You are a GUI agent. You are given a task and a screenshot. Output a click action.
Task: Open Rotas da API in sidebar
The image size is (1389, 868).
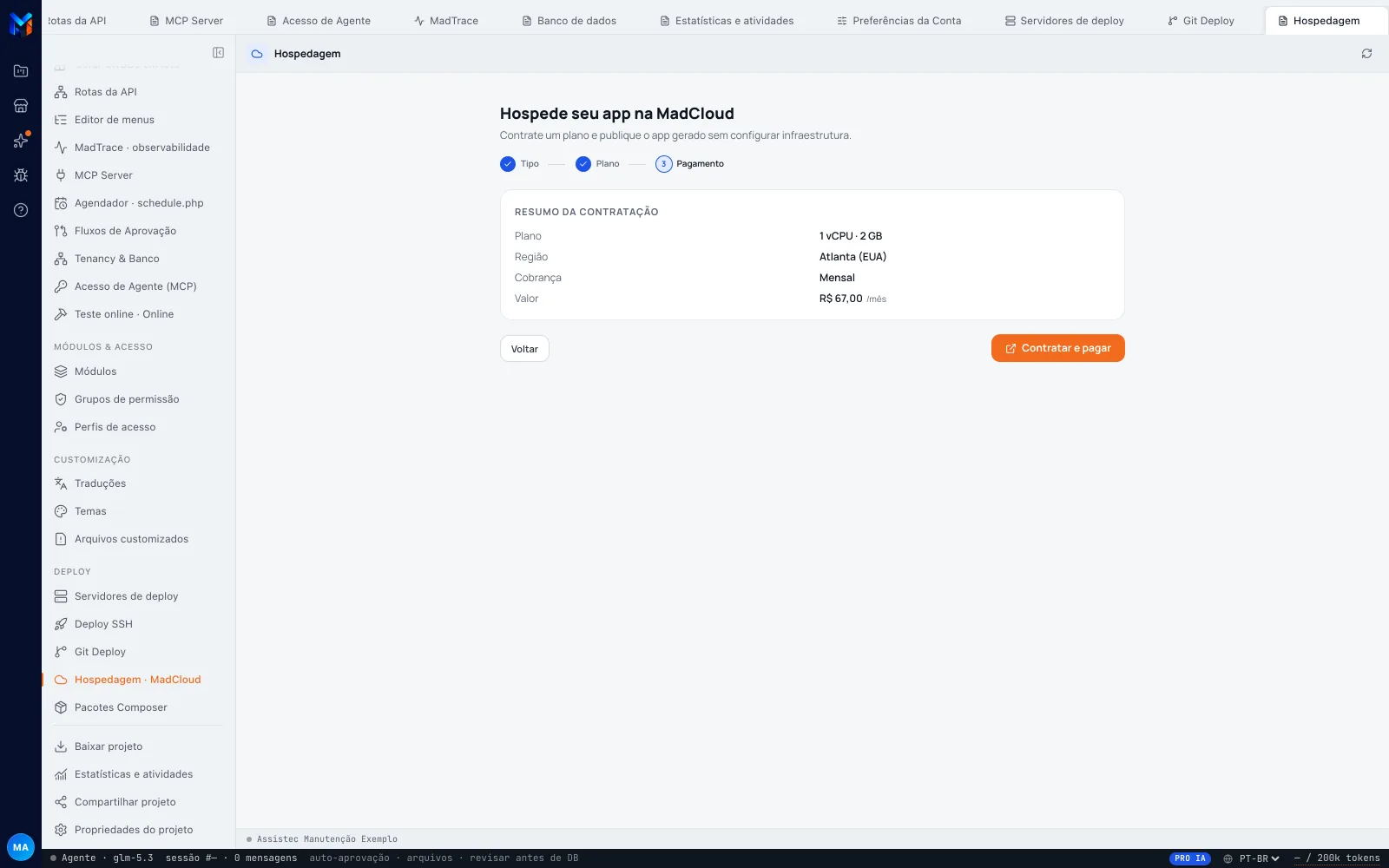139,92
